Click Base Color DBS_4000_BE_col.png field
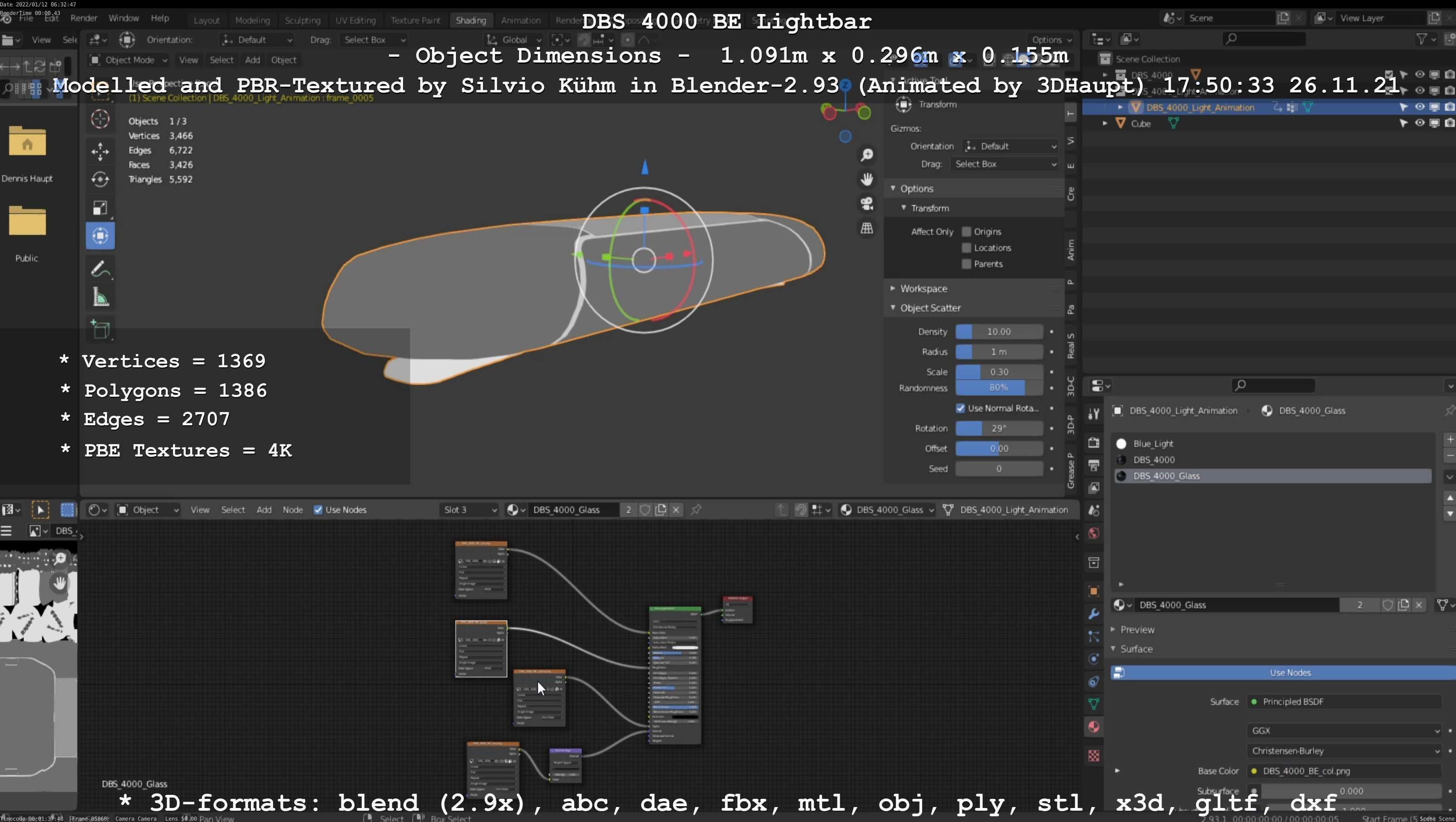 point(1344,771)
